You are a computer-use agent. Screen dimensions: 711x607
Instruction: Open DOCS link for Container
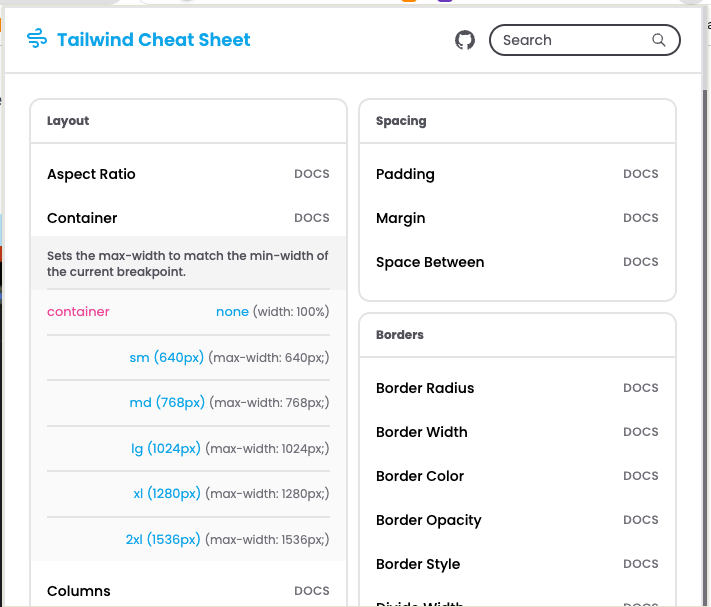click(x=312, y=218)
